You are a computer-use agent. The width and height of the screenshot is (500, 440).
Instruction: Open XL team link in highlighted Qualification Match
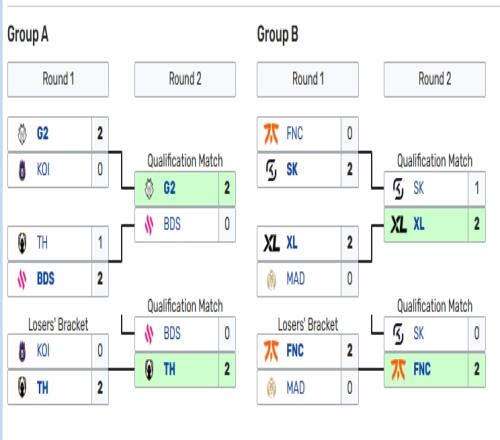click(419, 224)
